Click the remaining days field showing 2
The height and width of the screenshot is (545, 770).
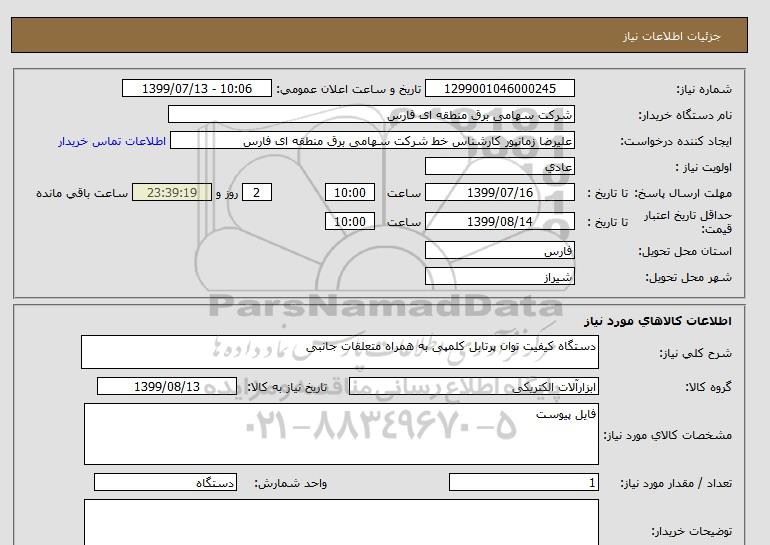click(x=256, y=192)
